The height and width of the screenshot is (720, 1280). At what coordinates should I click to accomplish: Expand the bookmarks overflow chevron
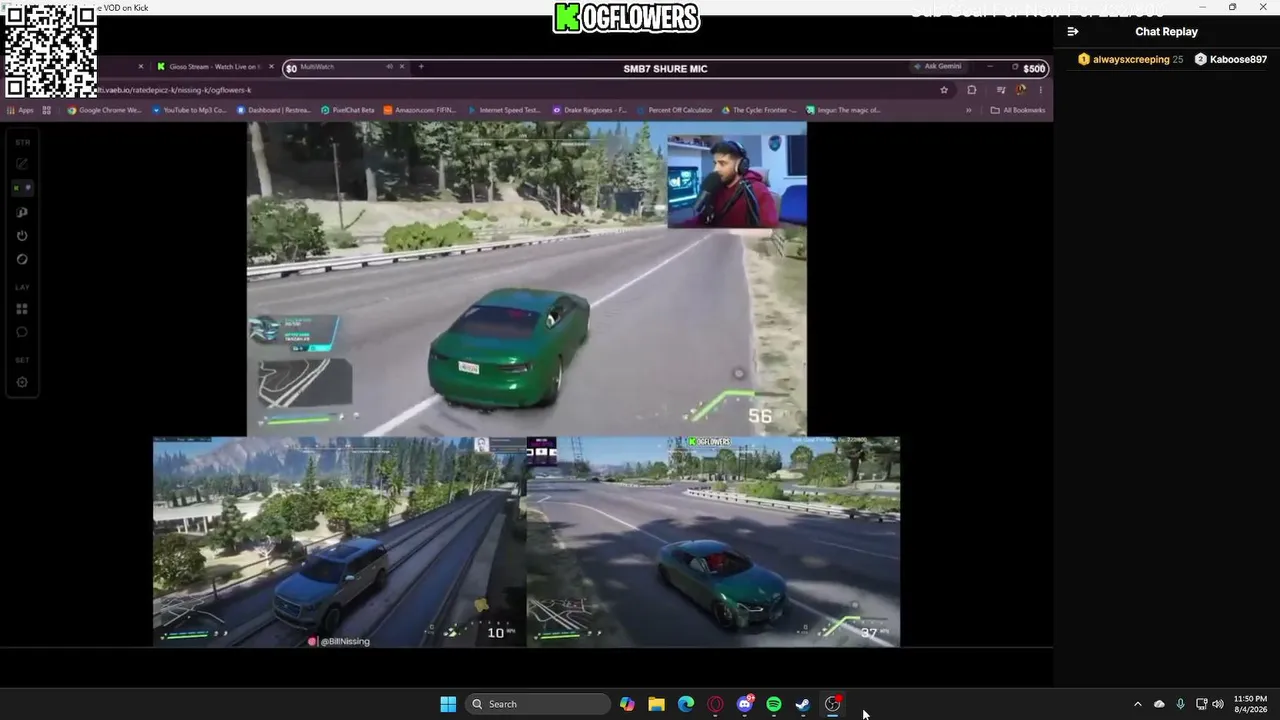pos(968,110)
